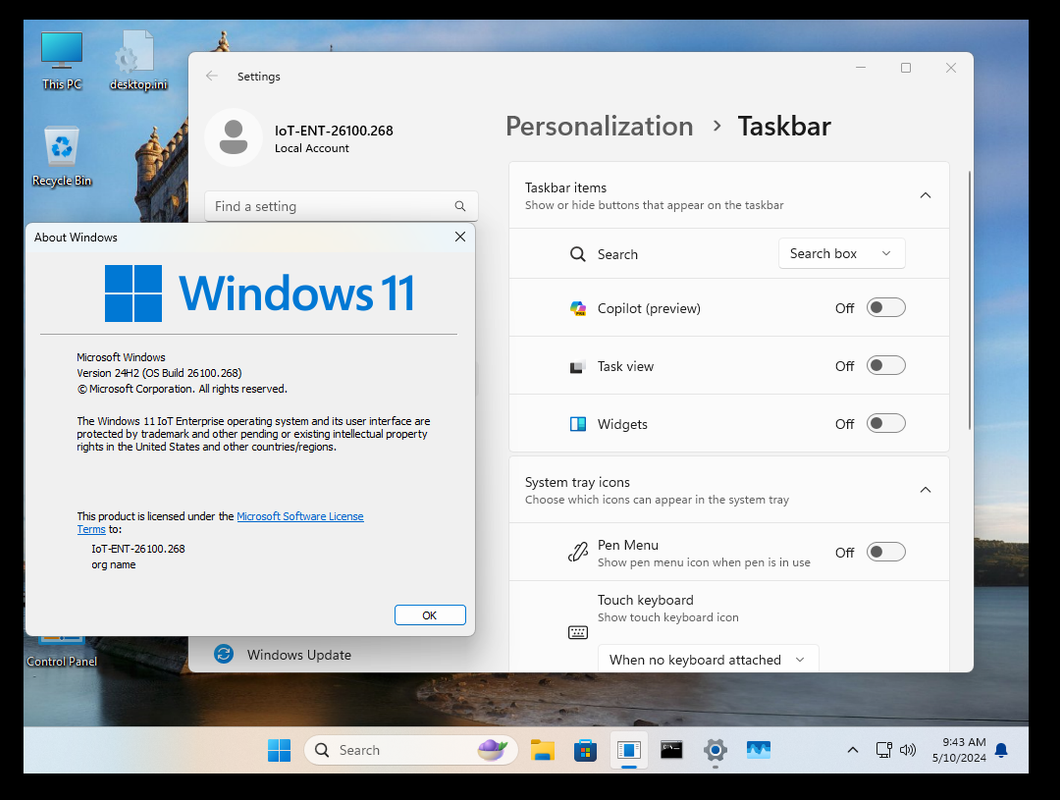Click the Settings gear on taskbar

(x=715, y=749)
